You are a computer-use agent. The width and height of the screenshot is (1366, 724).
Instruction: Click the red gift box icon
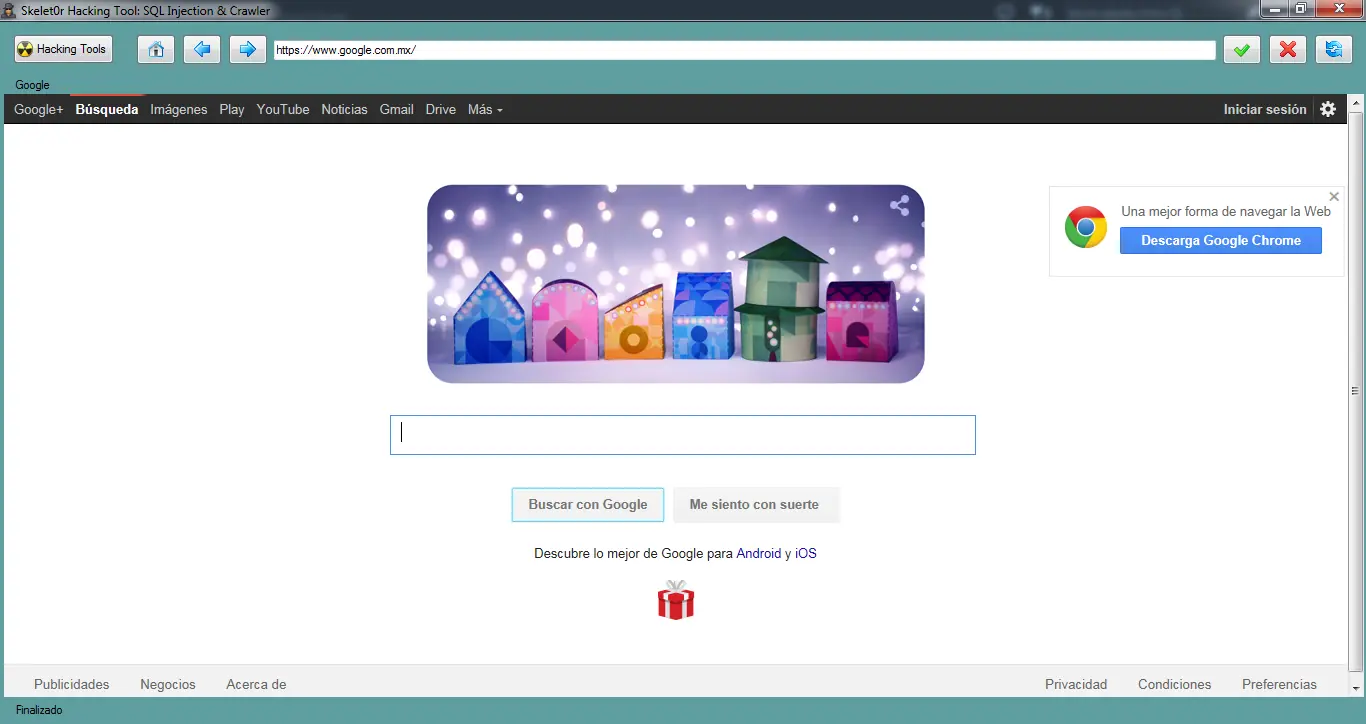point(676,600)
